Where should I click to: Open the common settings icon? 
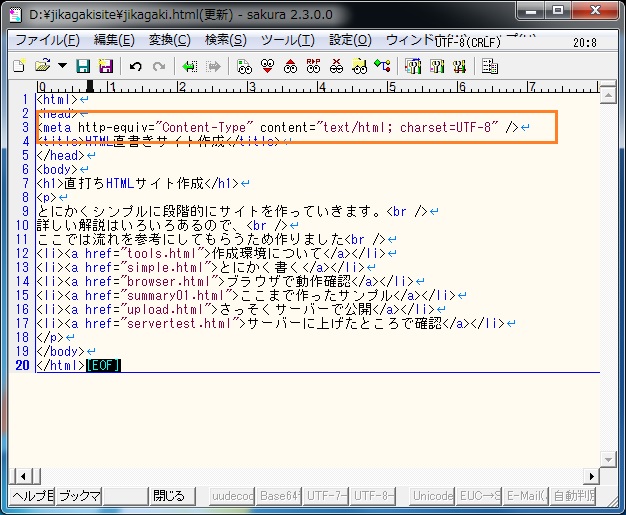(460, 66)
